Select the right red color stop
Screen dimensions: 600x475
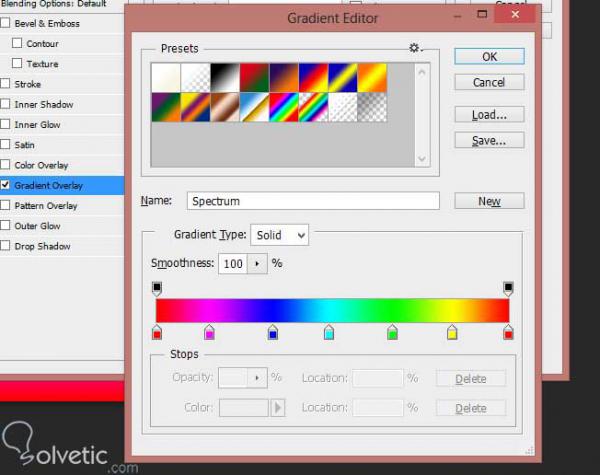[x=508, y=332]
